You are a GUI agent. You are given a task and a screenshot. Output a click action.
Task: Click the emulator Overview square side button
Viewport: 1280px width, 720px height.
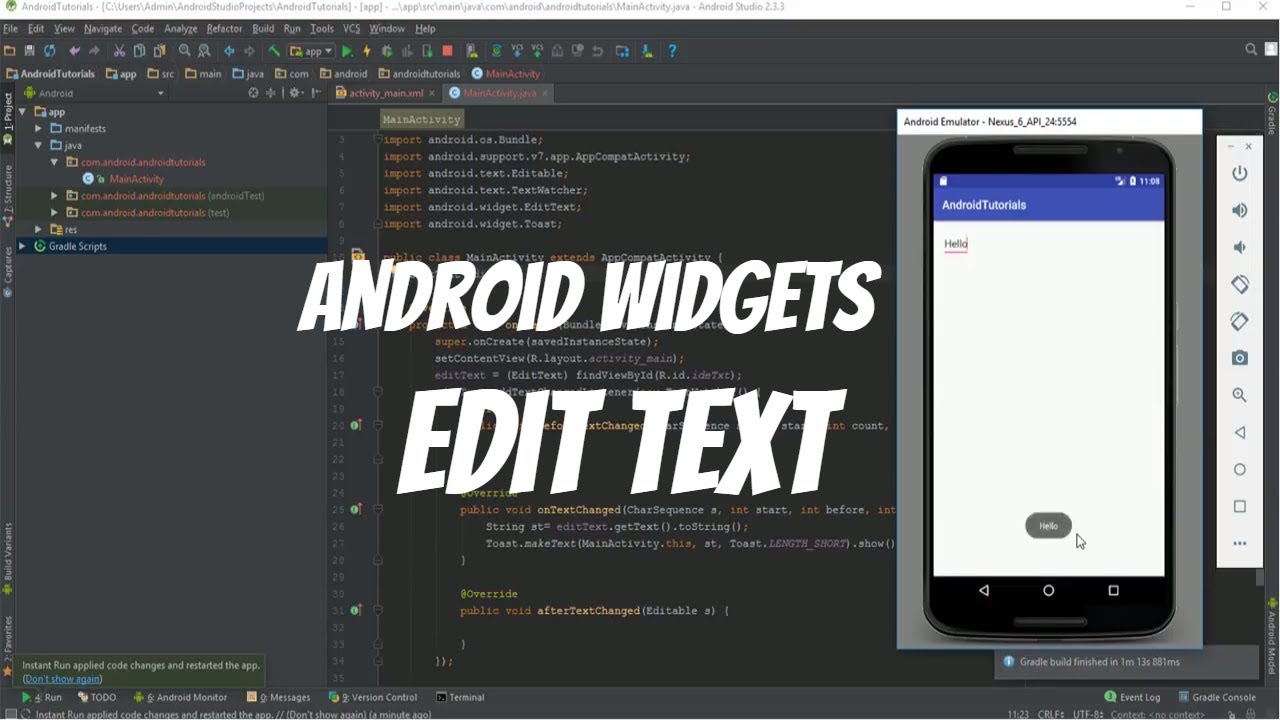[x=1240, y=507]
